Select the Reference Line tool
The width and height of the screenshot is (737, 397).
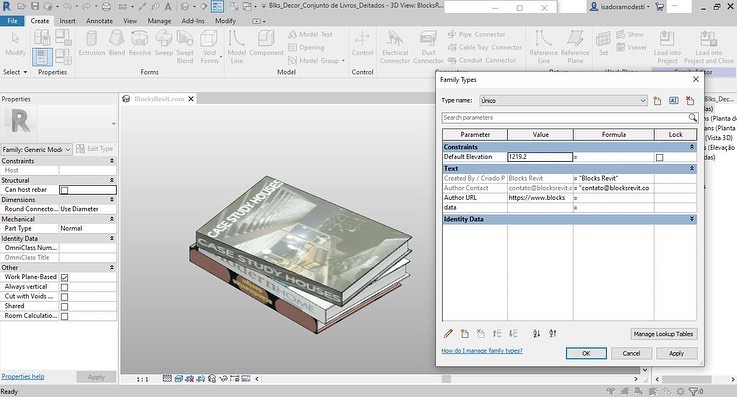543,47
